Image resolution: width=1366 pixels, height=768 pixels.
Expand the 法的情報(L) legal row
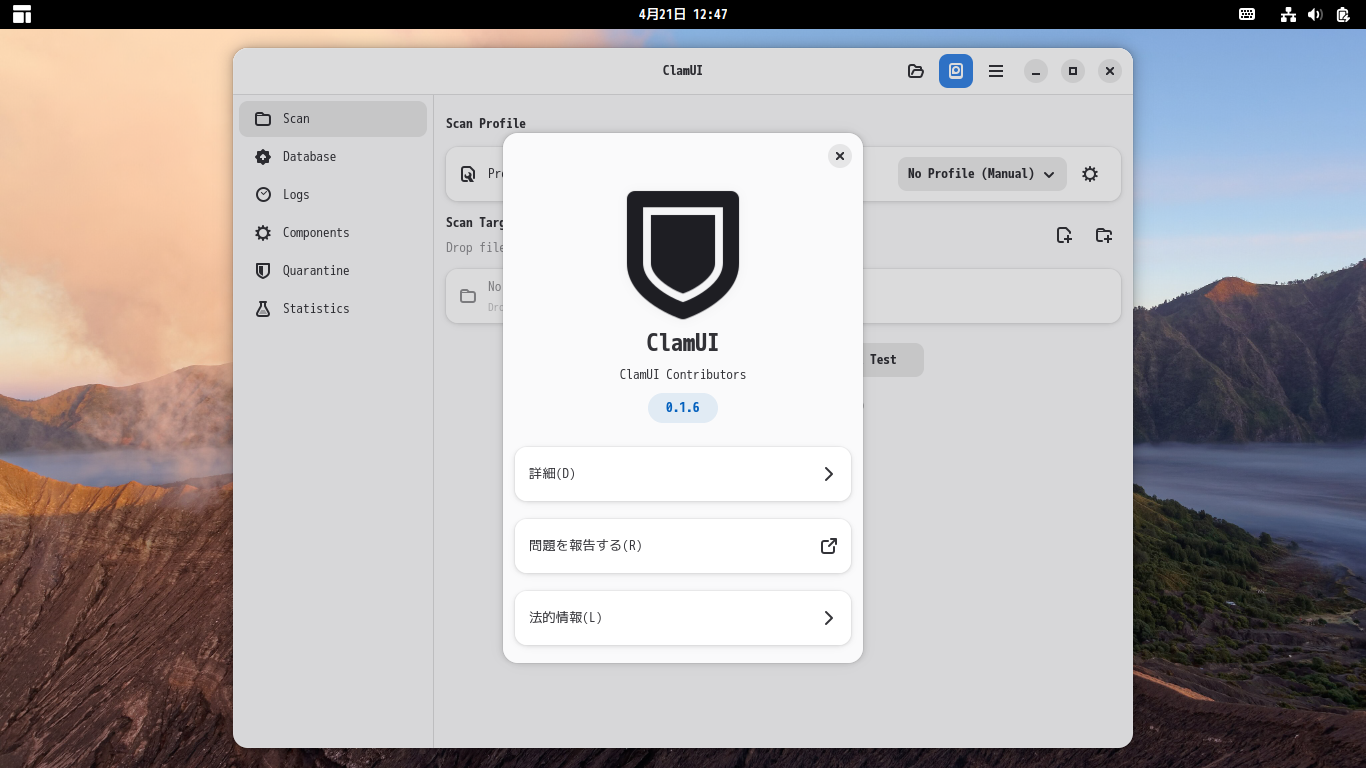(683, 618)
